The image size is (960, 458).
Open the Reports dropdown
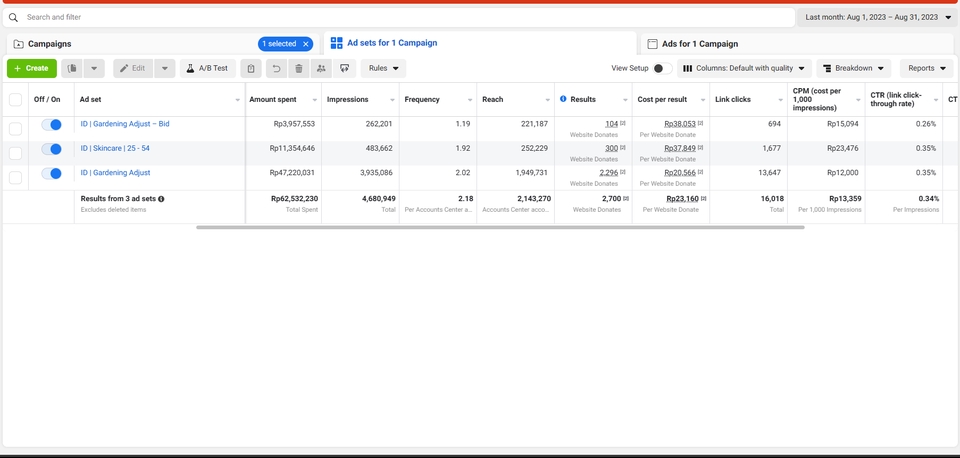tap(926, 69)
